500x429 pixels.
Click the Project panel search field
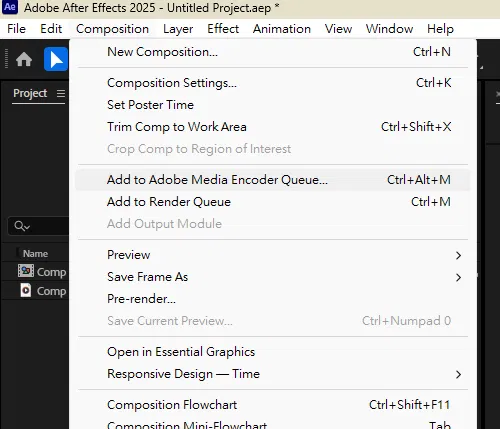(38, 226)
